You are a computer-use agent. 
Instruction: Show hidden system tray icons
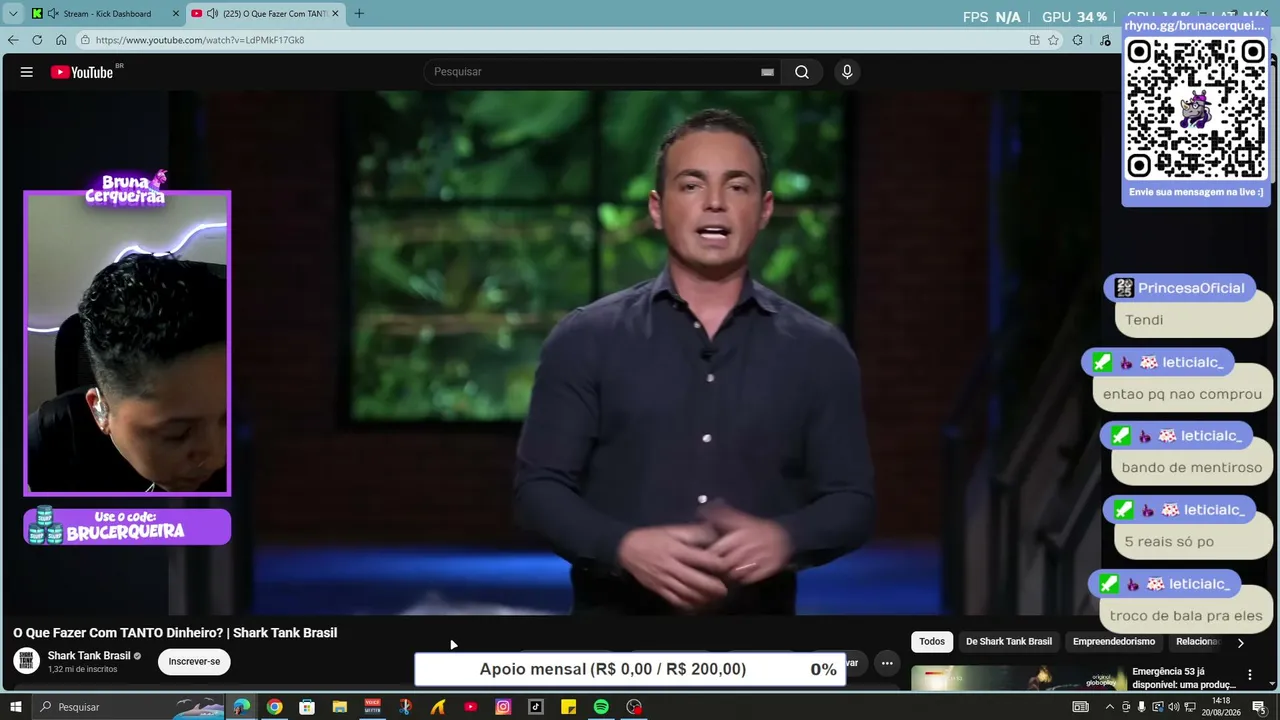(1110, 707)
